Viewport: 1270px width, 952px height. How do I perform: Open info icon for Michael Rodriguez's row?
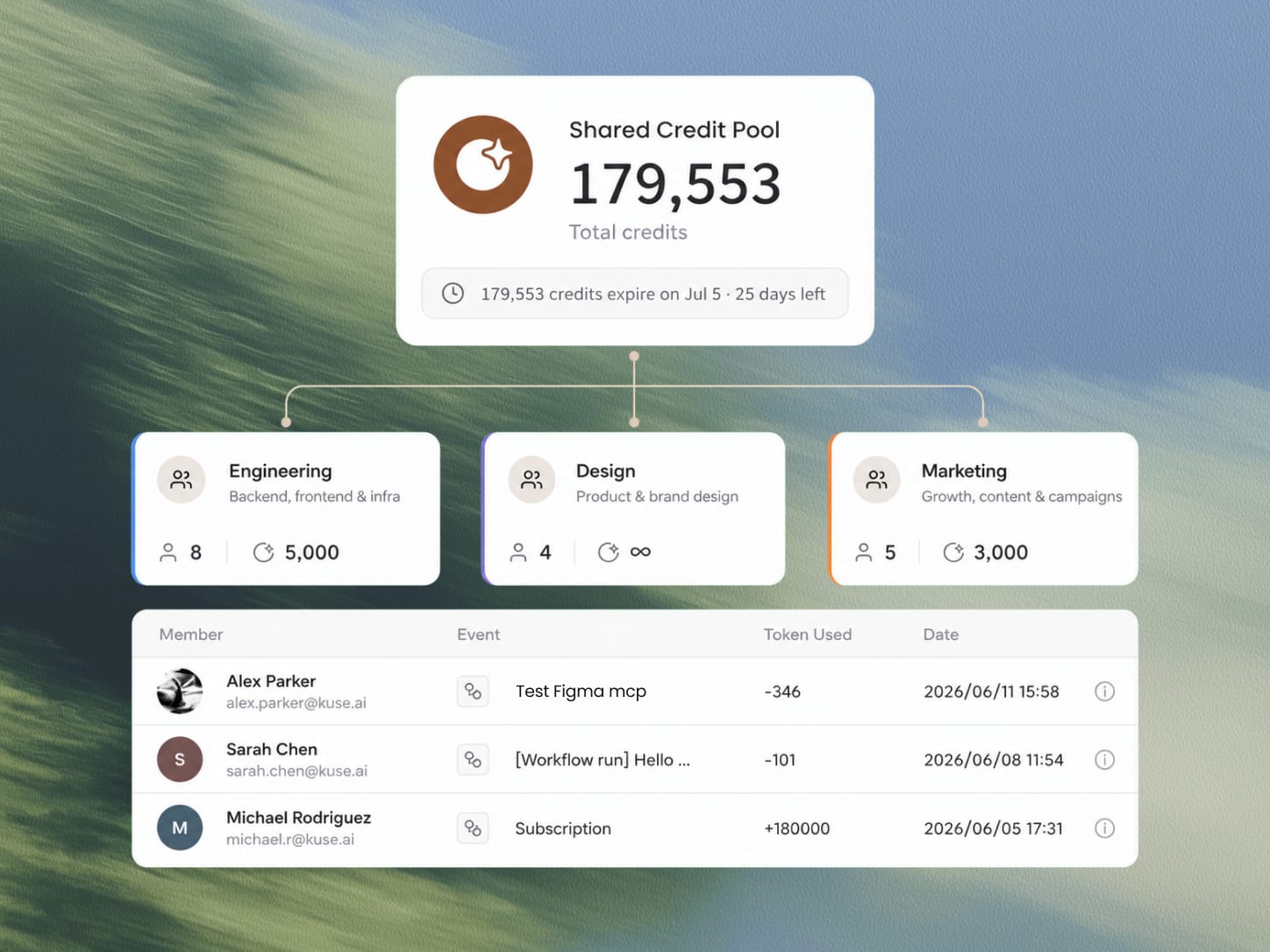click(x=1105, y=828)
